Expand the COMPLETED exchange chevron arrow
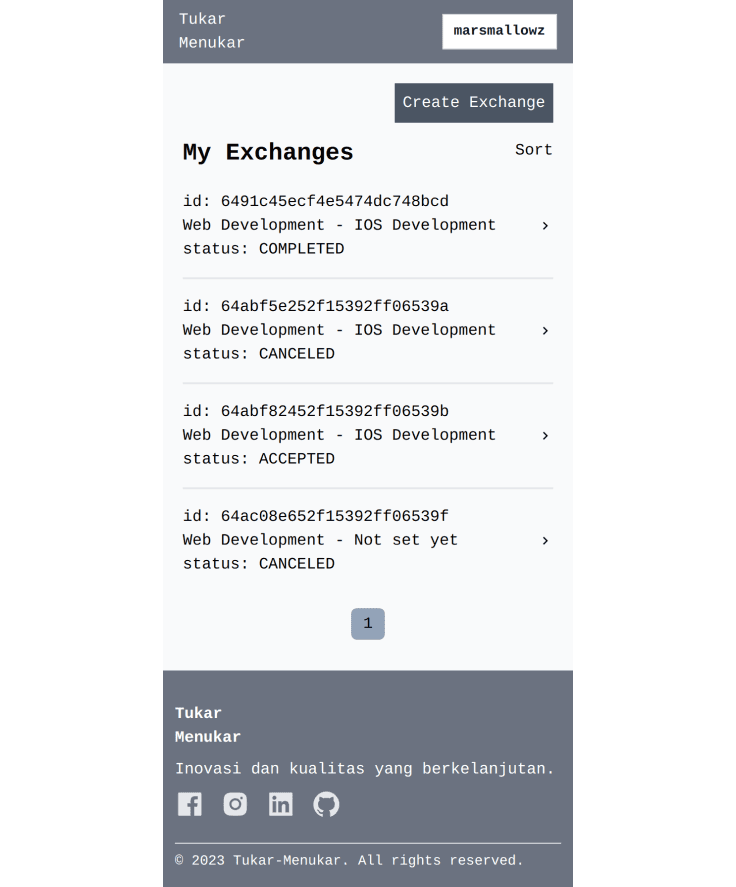736x887 pixels. (545, 226)
